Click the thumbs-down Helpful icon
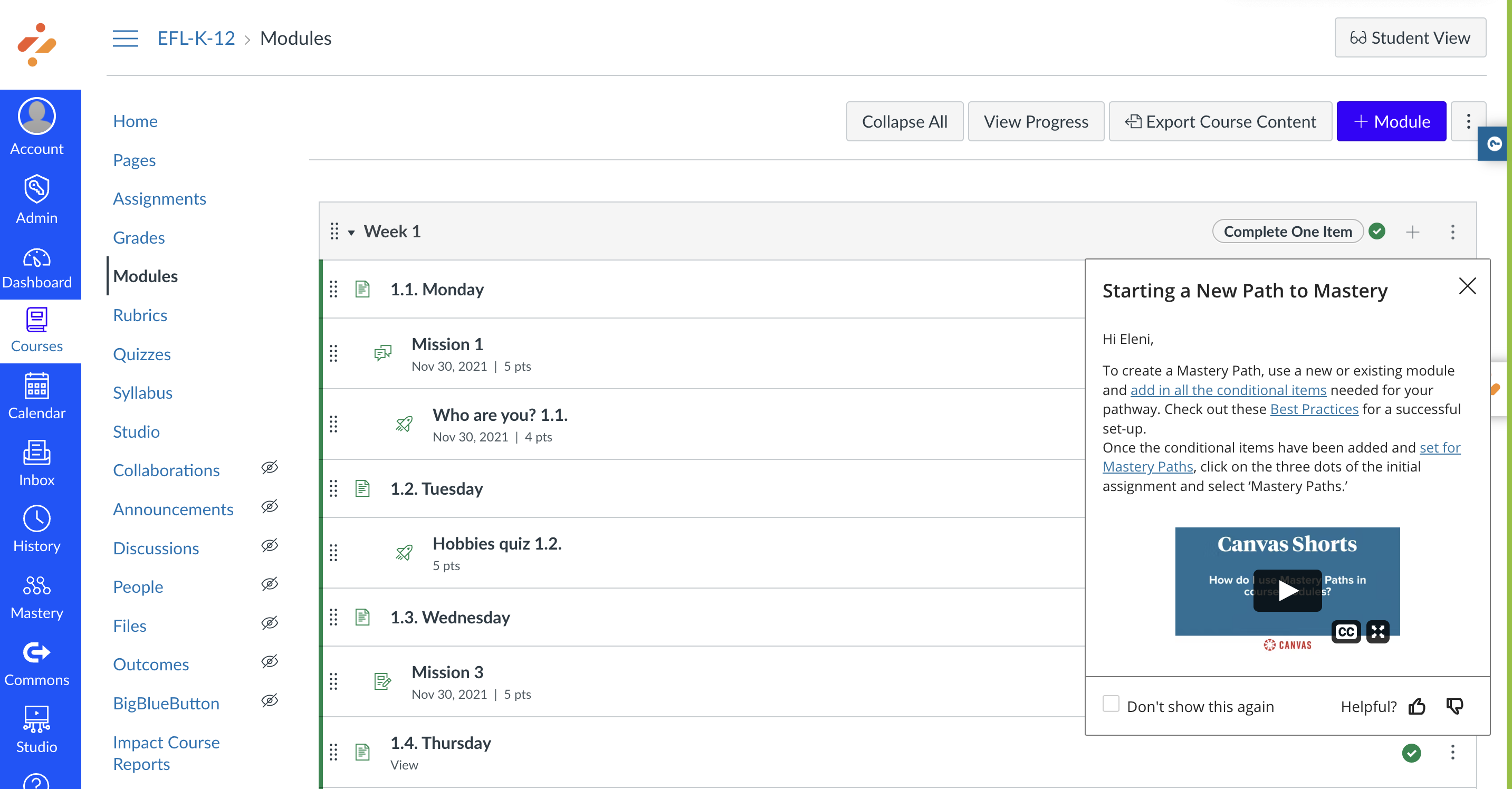The height and width of the screenshot is (789, 1512). 1454,706
